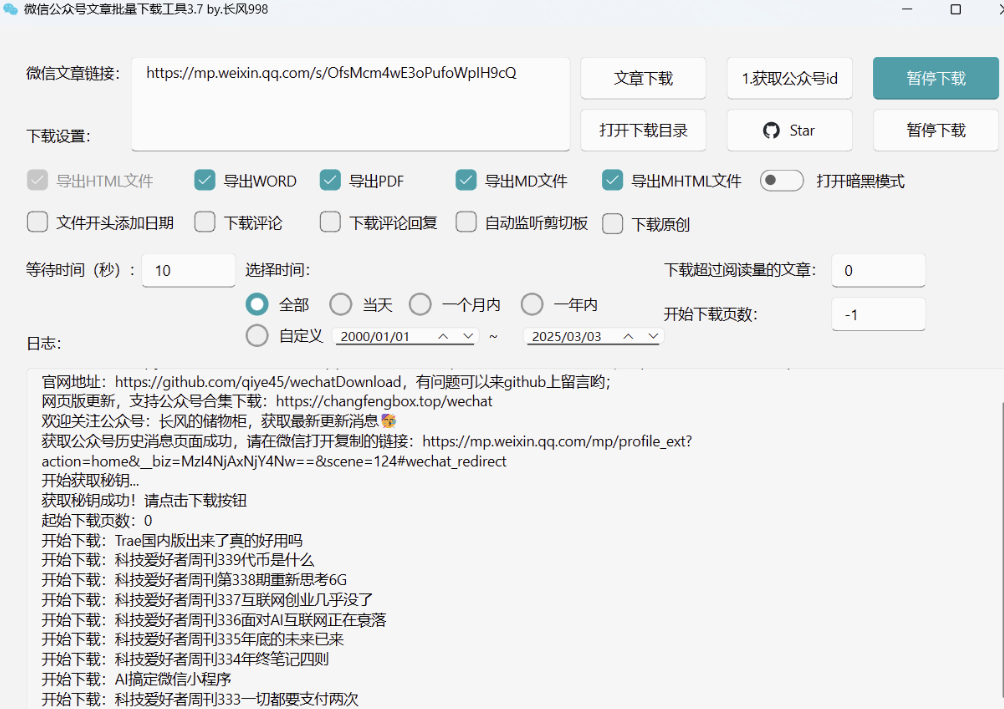Enable the 下载原创 checkbox
The image size is (1004, 709).
[x=612, y=224]
